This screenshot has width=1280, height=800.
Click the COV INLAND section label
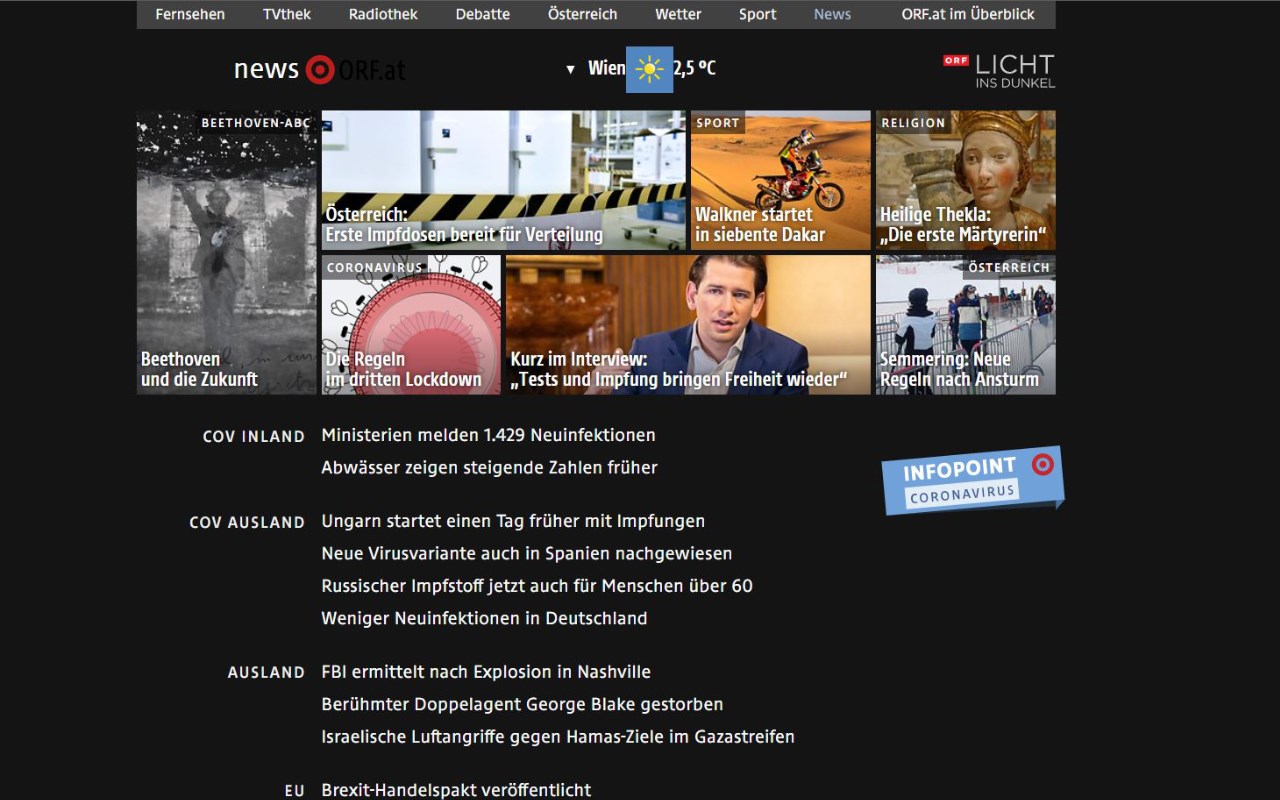point(254,436)
